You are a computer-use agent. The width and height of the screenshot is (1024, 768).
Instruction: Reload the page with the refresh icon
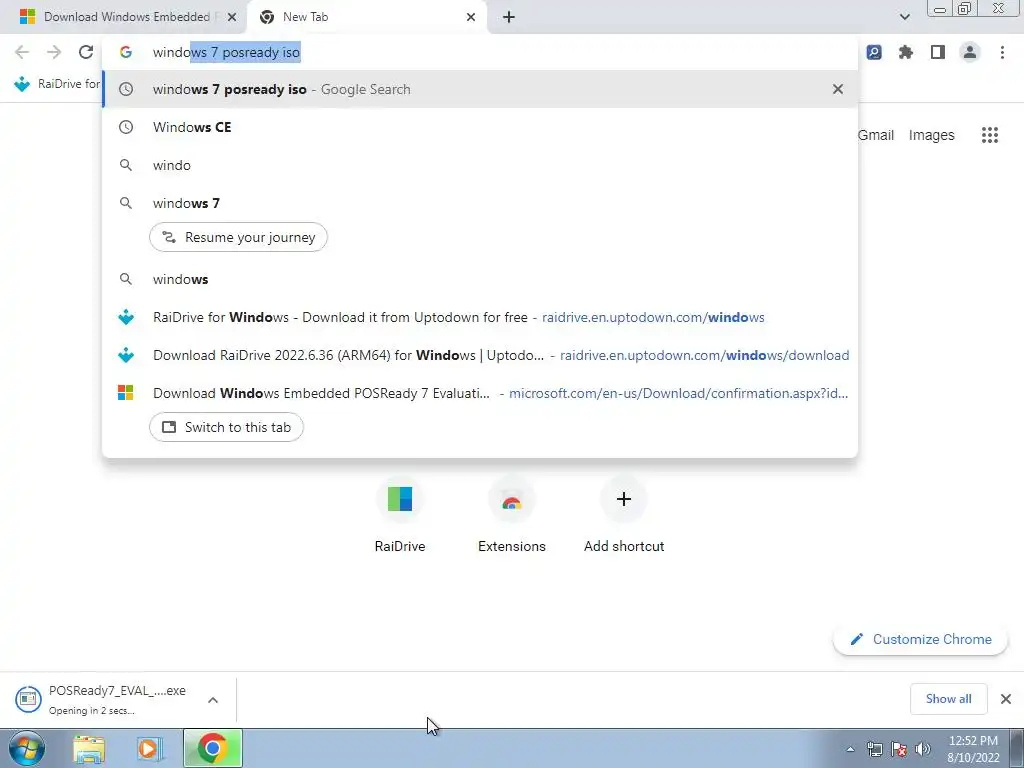pos(86,52)
